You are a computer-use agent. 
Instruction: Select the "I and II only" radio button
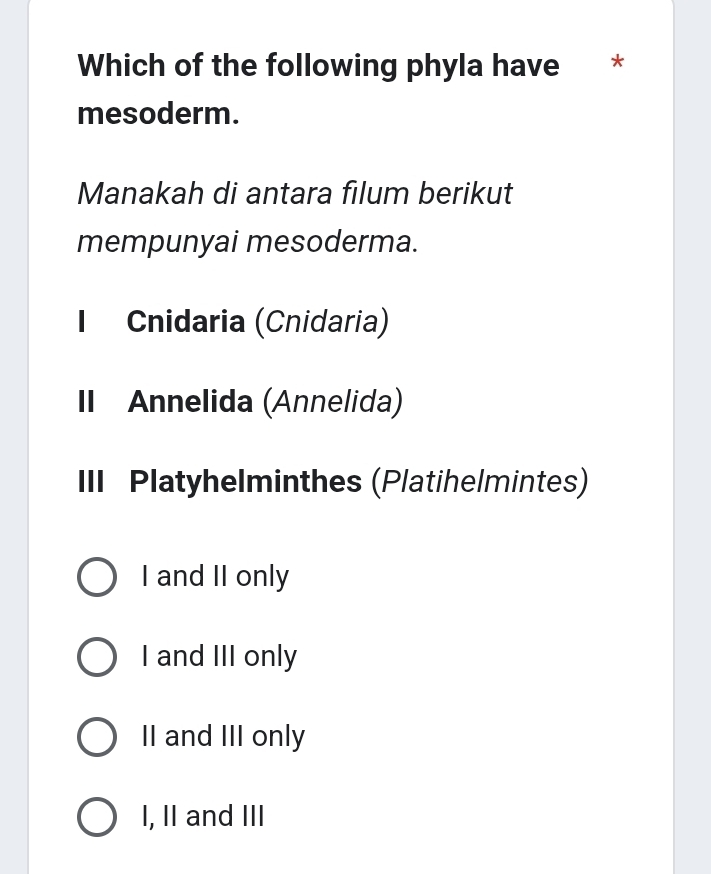(x=96, y=578)
